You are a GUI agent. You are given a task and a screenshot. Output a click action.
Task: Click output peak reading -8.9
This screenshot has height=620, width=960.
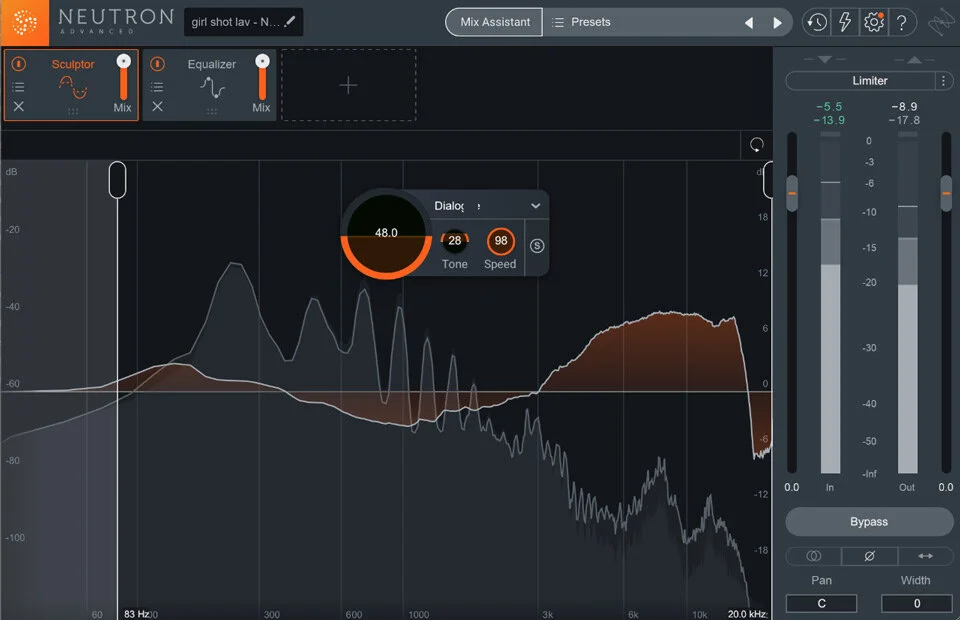(904, 106)
